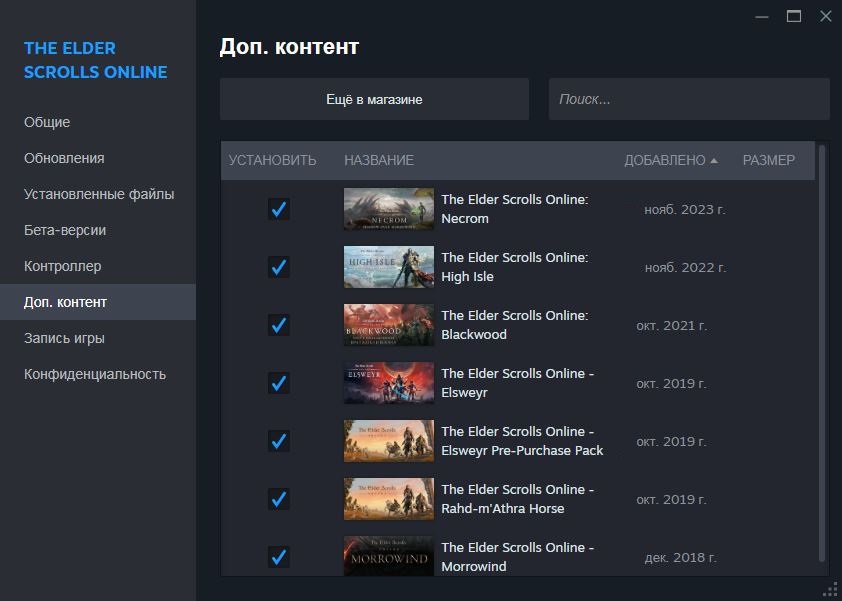
Task: Select Доп. контент in sidebar
Action: [x=98, y=302]
